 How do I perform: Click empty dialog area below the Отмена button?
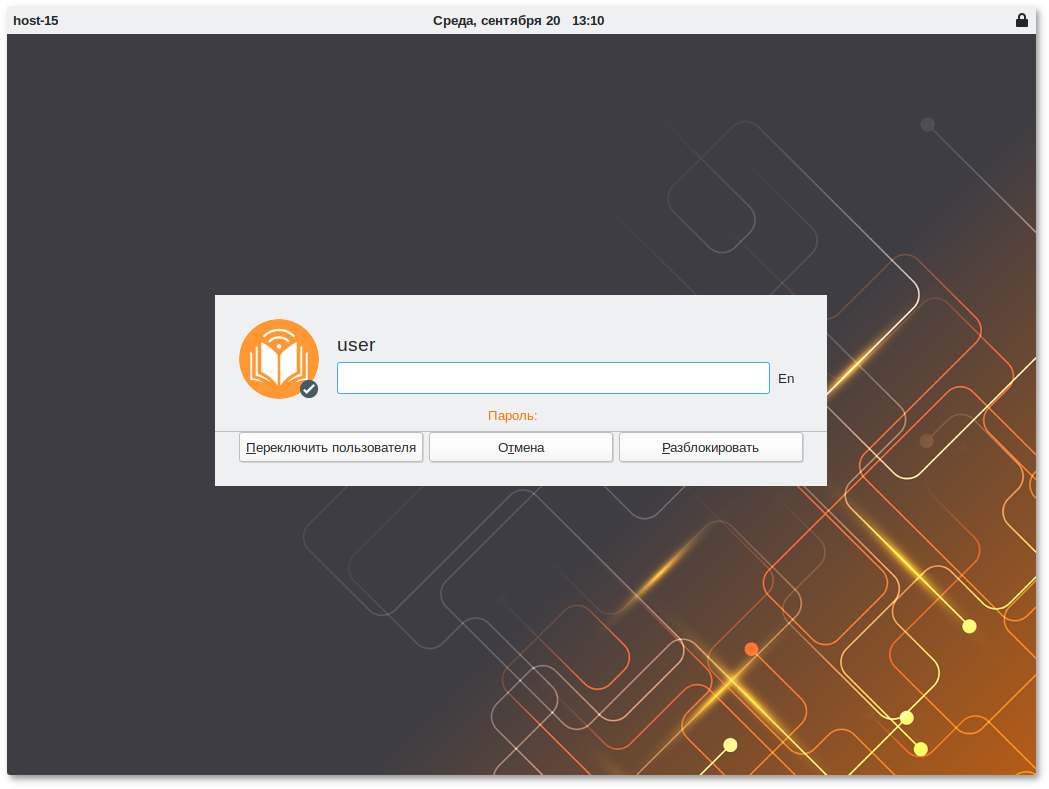(x=520, y=475)
